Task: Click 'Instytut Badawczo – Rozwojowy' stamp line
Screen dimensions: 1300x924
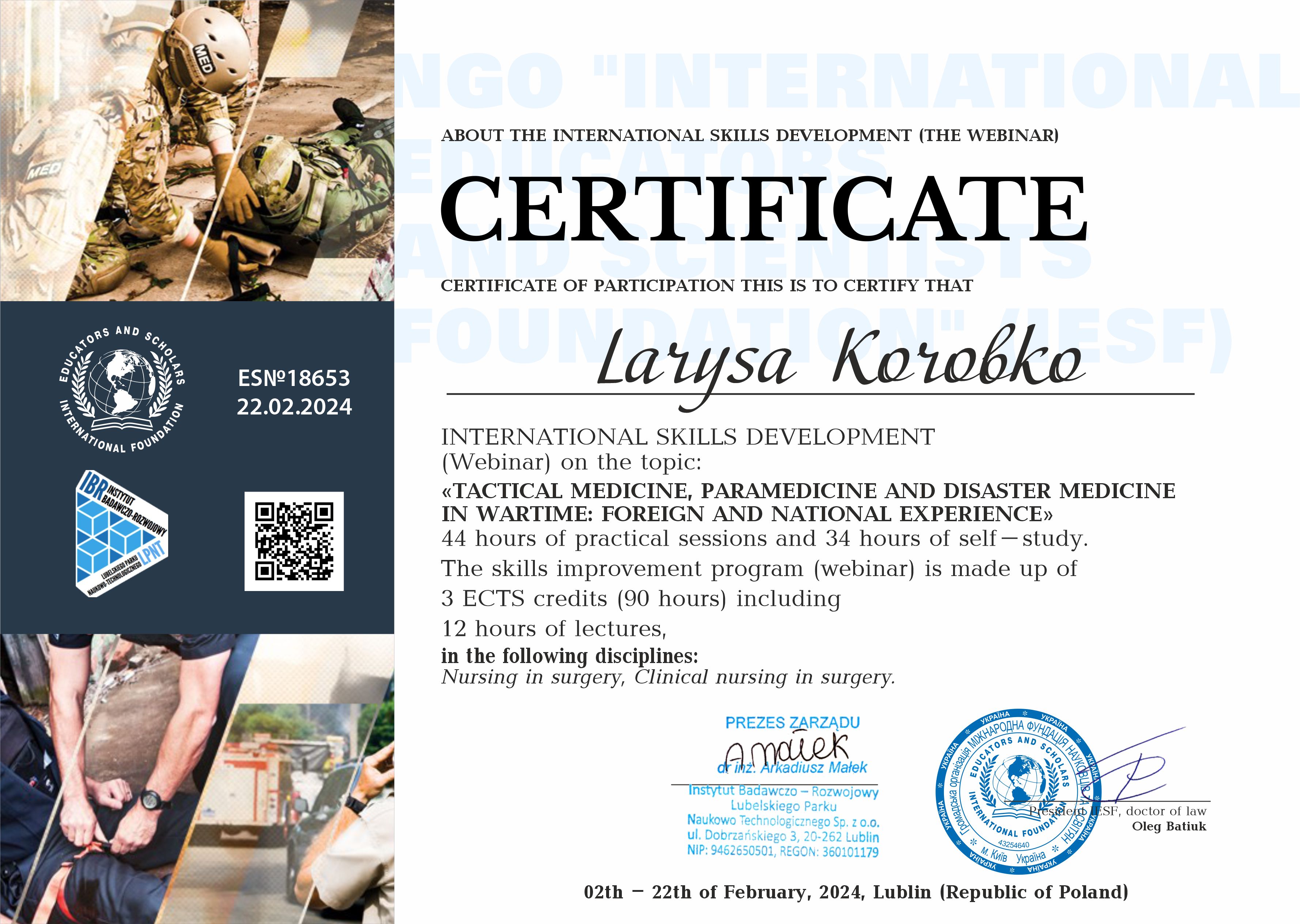Action: pyautogui.click(x=783, y=791)
